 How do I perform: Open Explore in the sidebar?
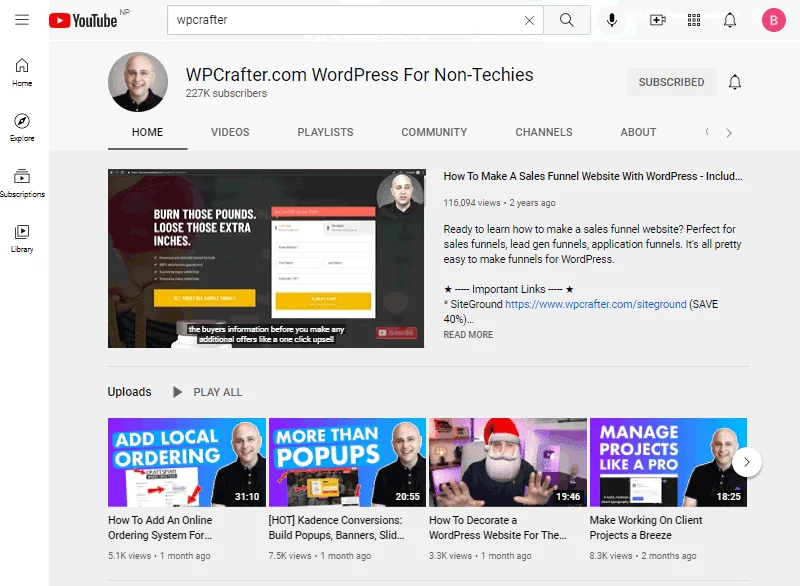coord(22,128)
